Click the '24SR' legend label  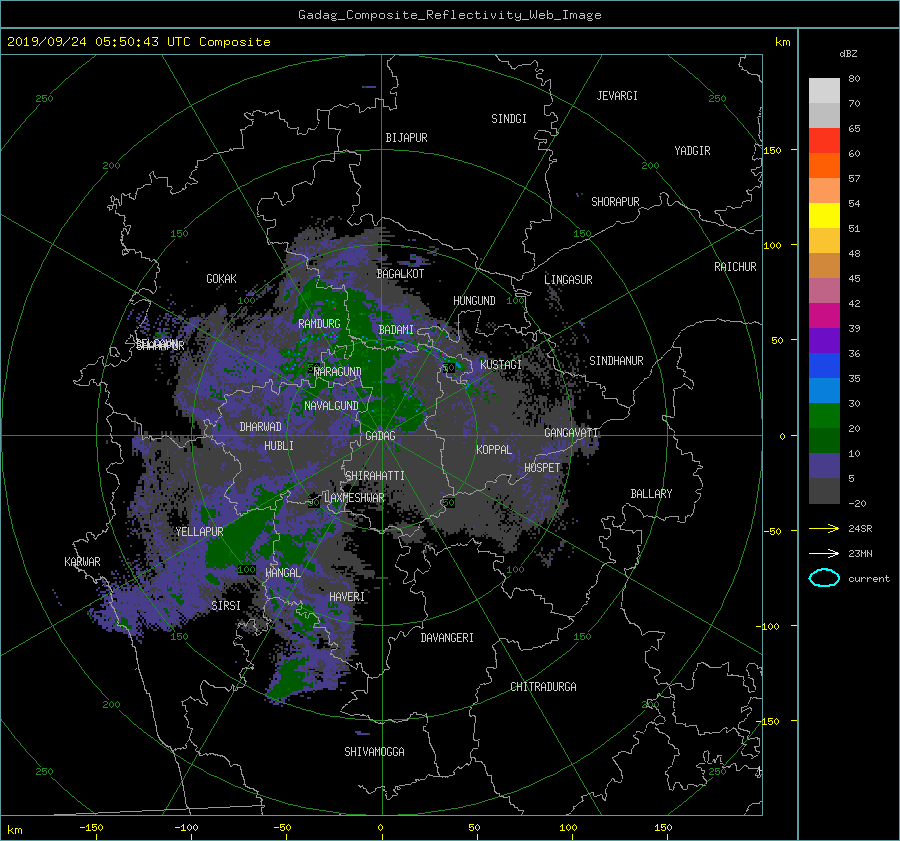[860, 529]
